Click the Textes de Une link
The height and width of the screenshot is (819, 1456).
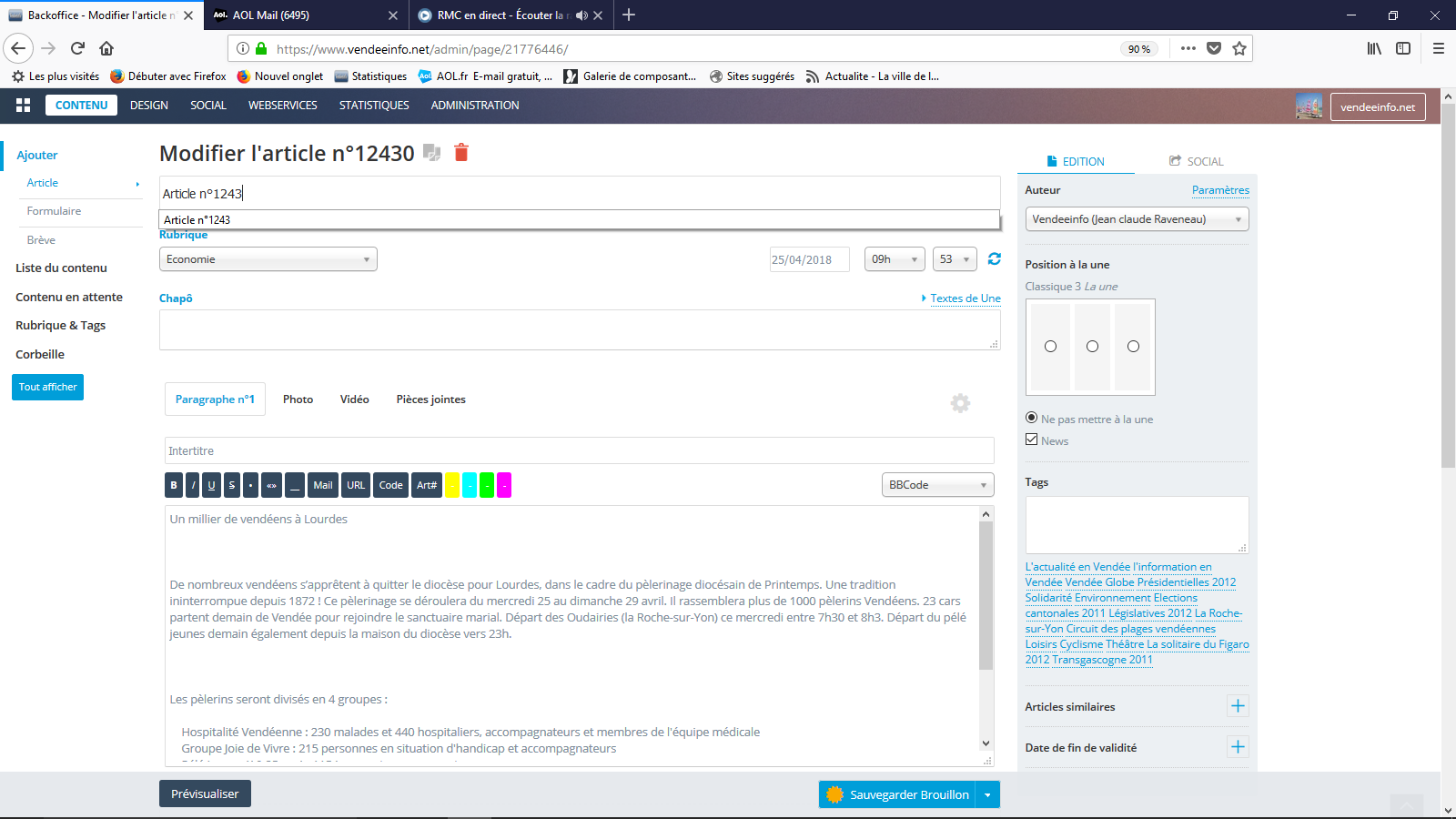click(965, 298)
